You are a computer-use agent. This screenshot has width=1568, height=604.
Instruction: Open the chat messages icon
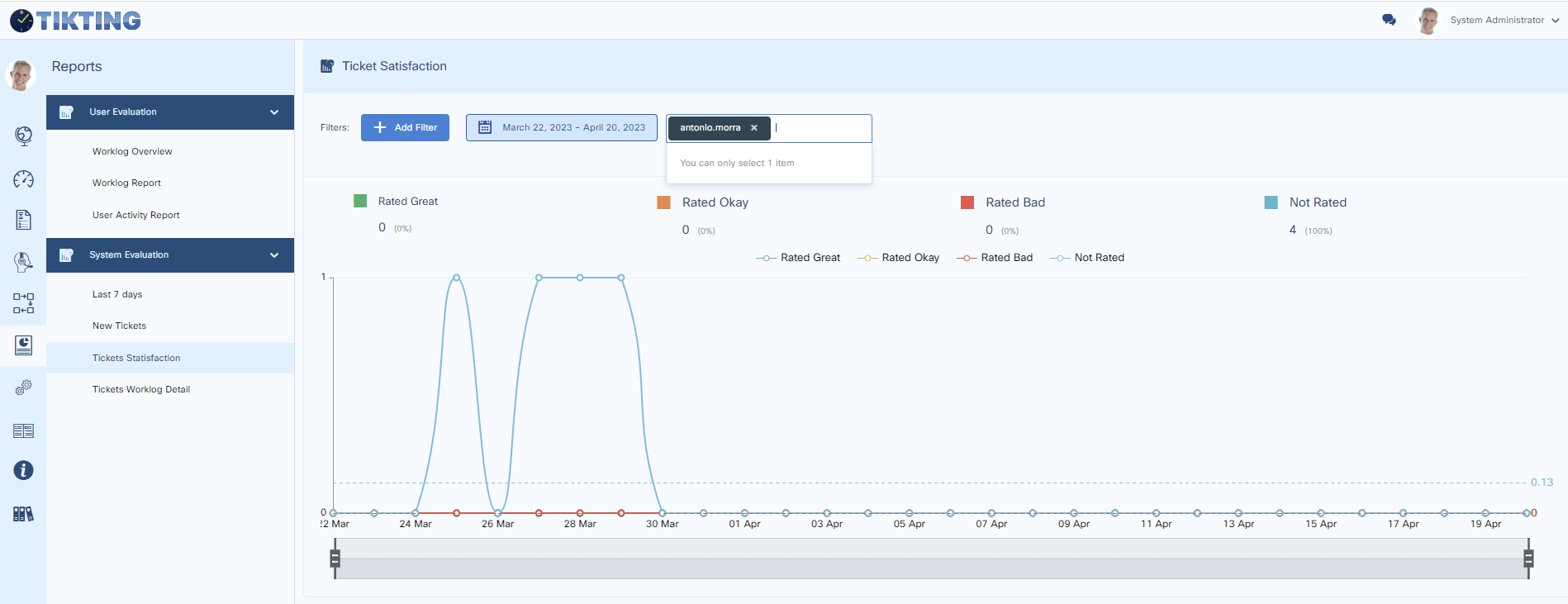(1389, 20)
